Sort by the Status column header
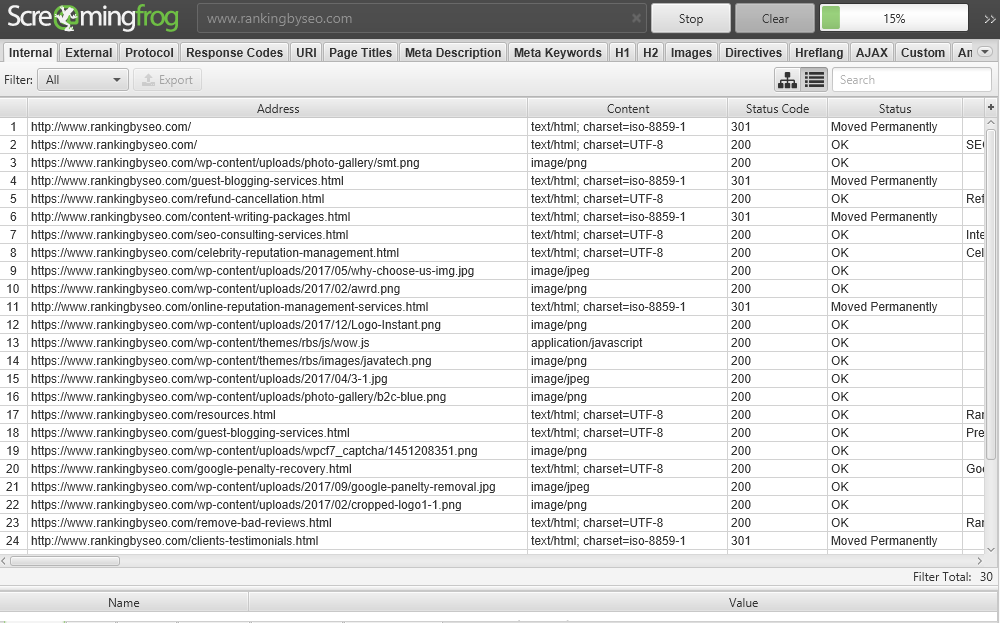Viewport: 1000px width, 623px height. pos(895,108)
